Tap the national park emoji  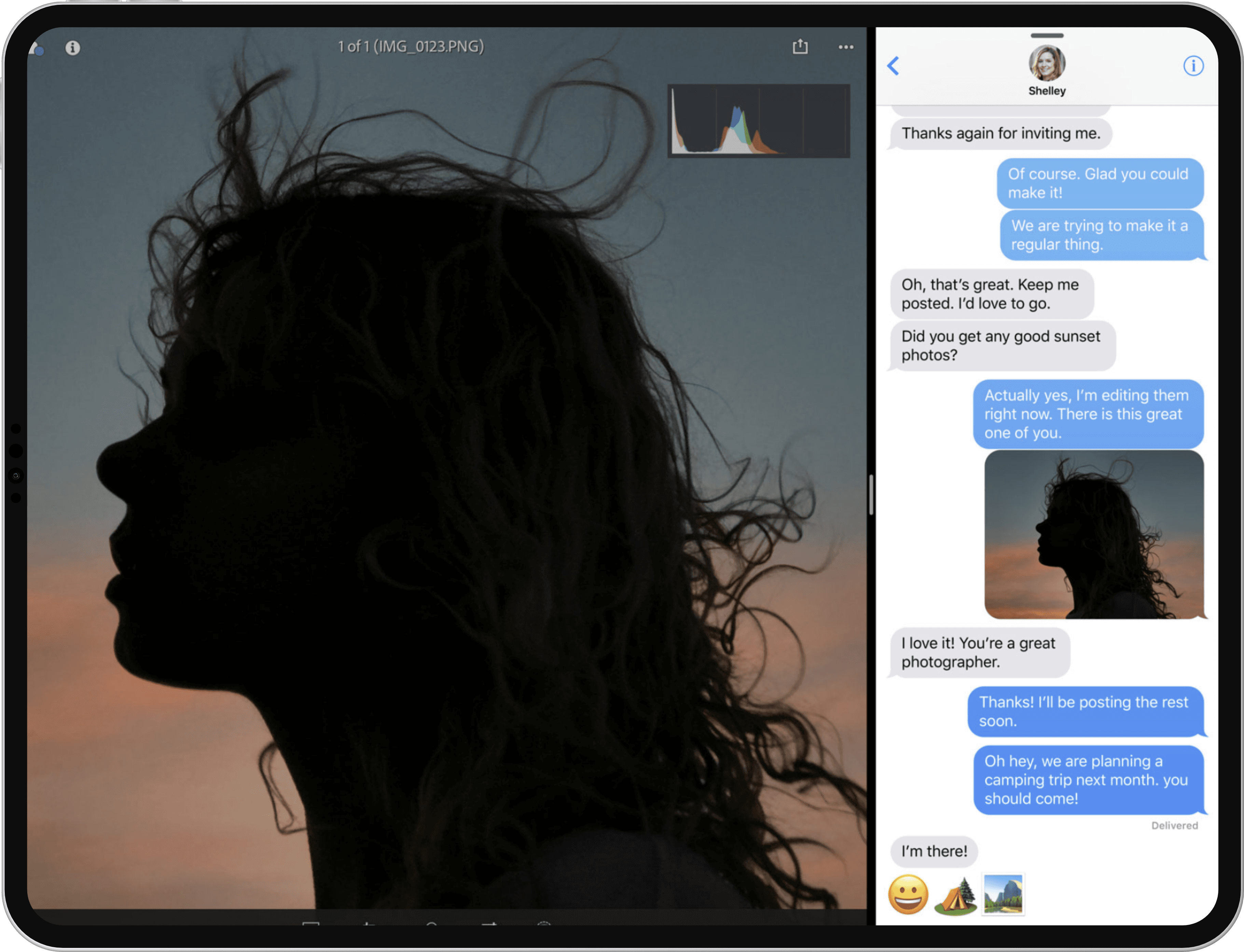click(1003, 894)
